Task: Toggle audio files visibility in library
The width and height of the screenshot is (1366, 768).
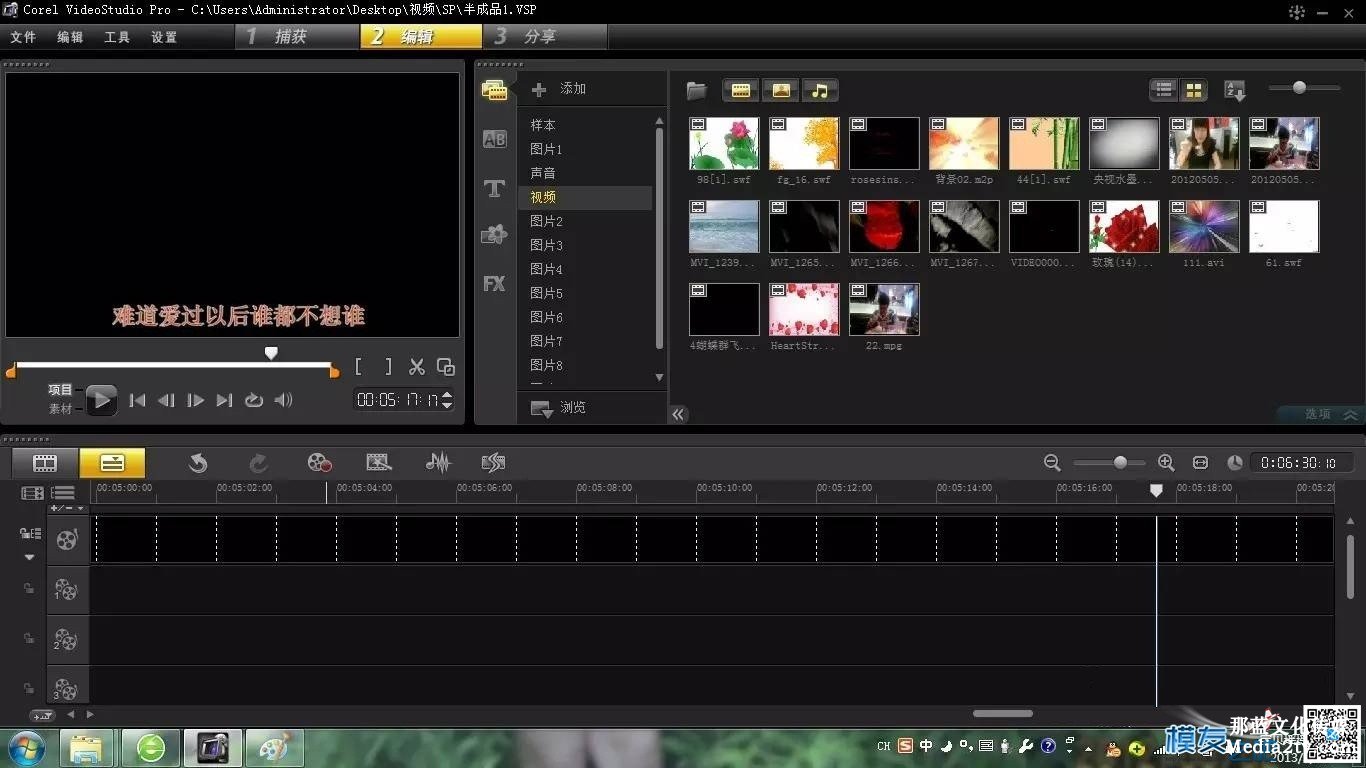Action: [820, 91]
